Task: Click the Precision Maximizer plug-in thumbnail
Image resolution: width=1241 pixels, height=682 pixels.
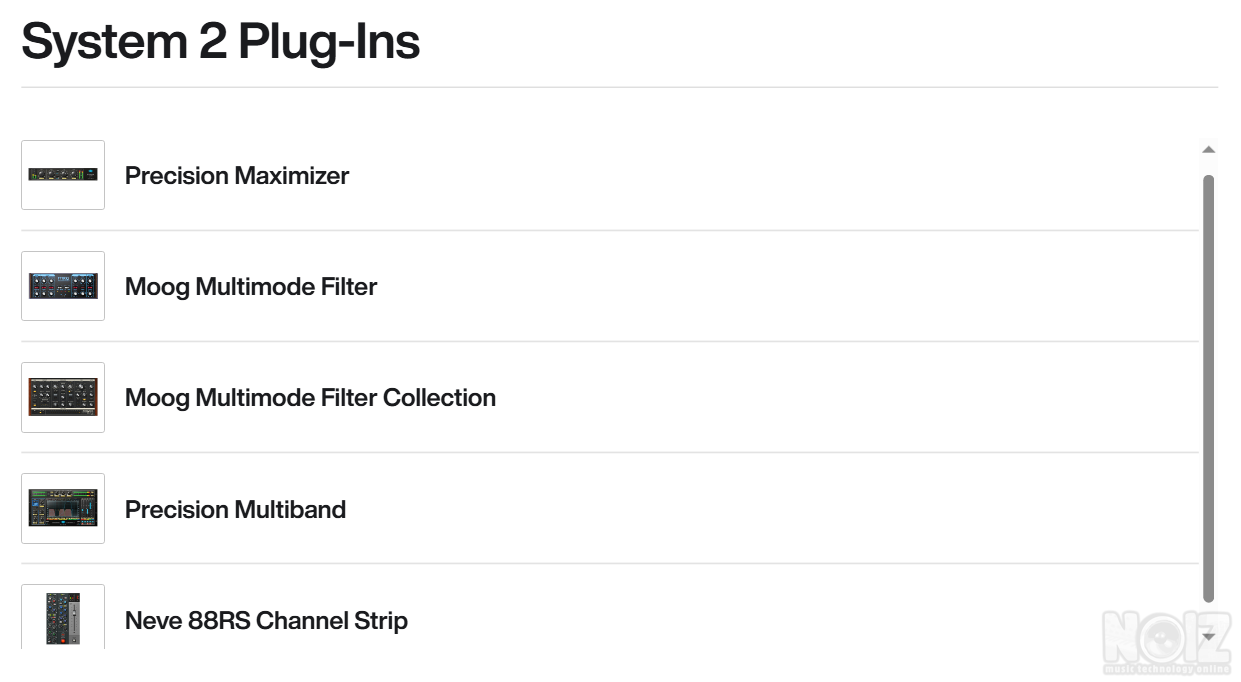Action: point(63,175)
